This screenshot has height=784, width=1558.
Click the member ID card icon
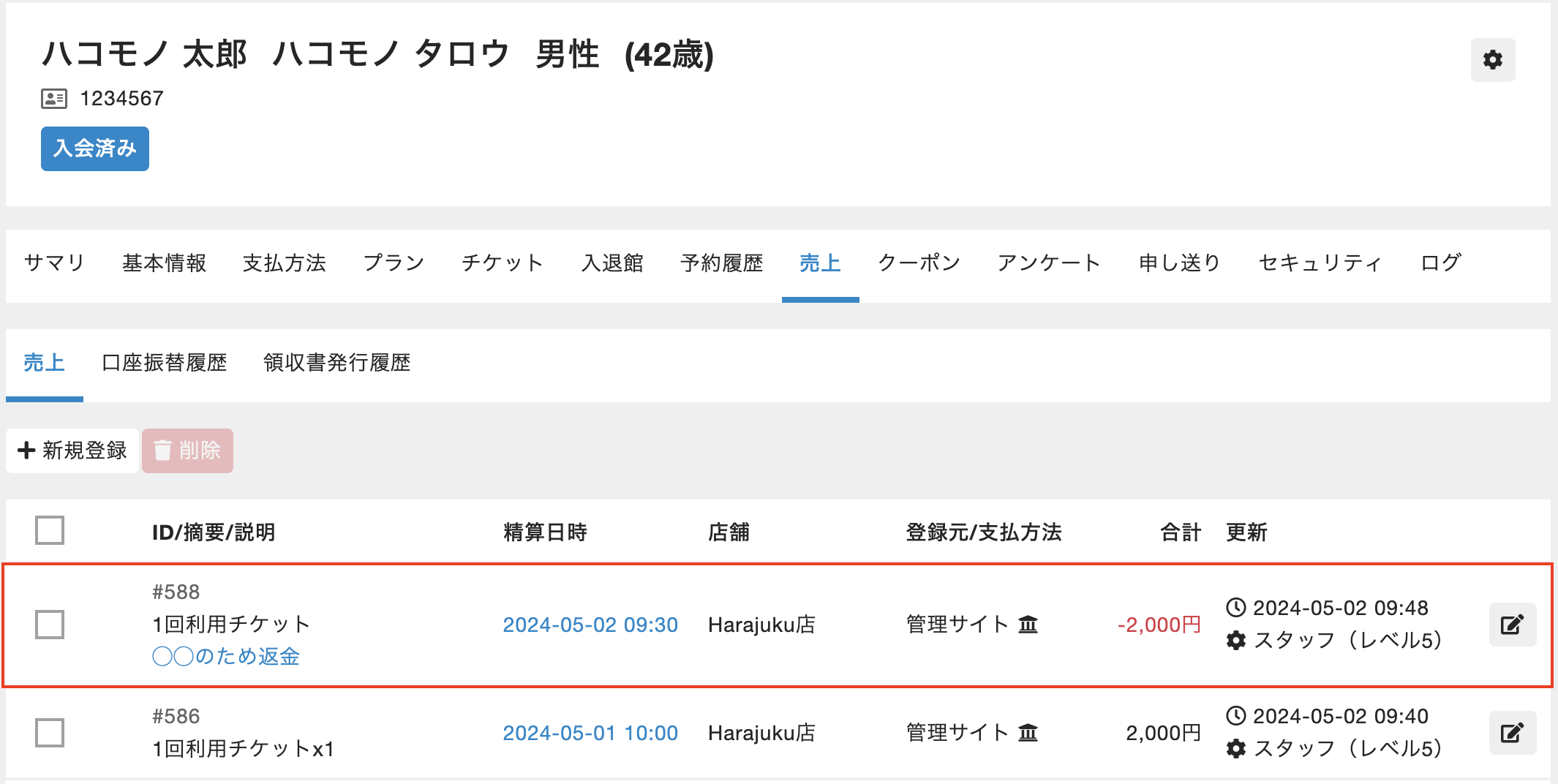[54, 99]
